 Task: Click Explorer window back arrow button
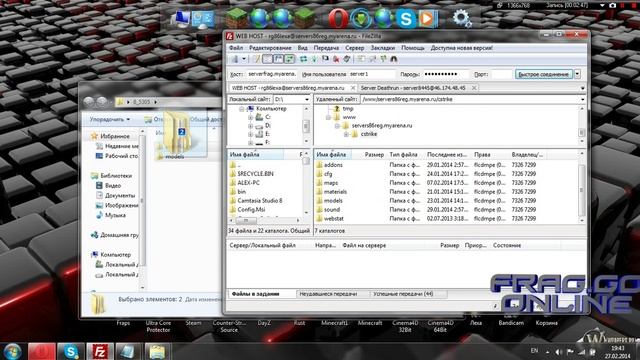[x=89, y=102]
